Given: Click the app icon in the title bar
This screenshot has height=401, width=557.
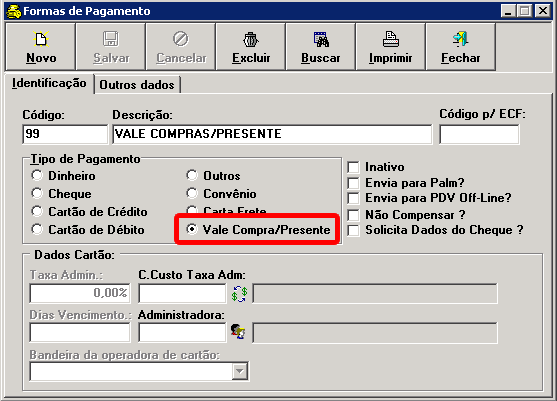Looking at the screenshot, I should pos(13,11).
